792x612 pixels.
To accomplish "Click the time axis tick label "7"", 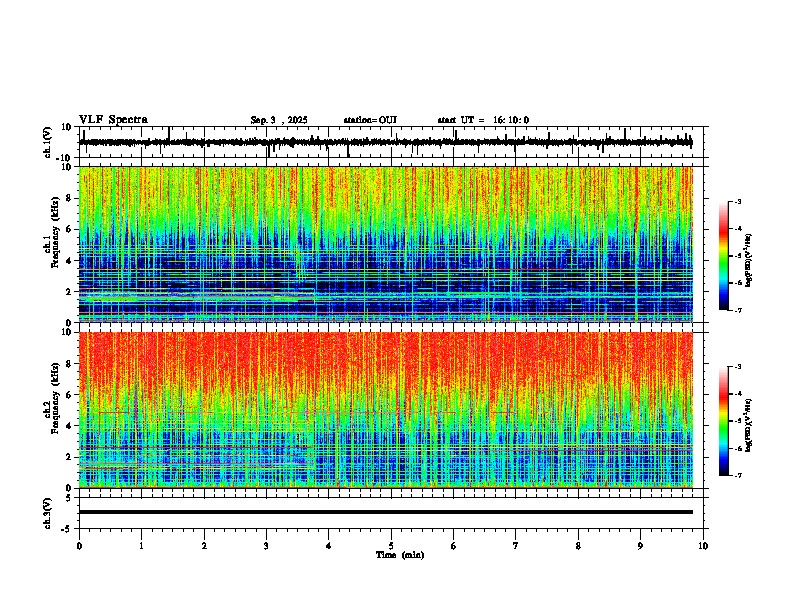I will point(516,546).
